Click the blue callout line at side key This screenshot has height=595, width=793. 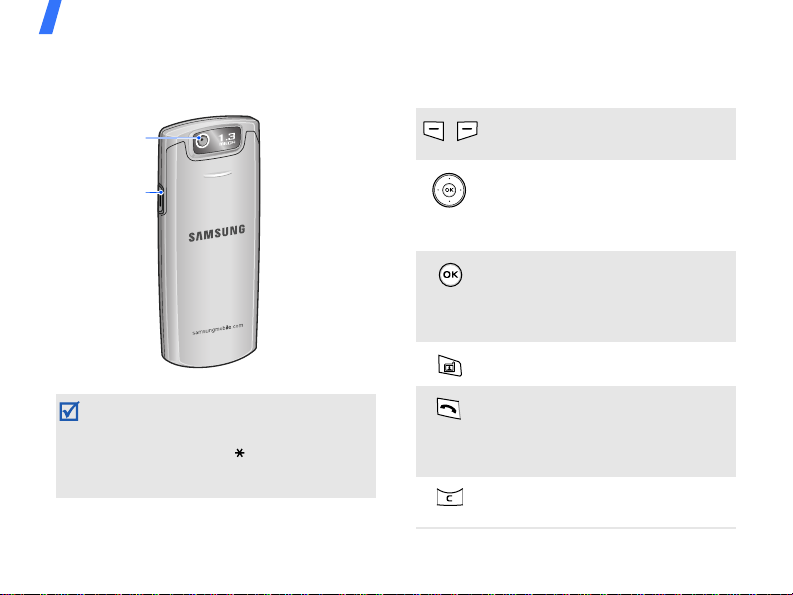[154, 192]
